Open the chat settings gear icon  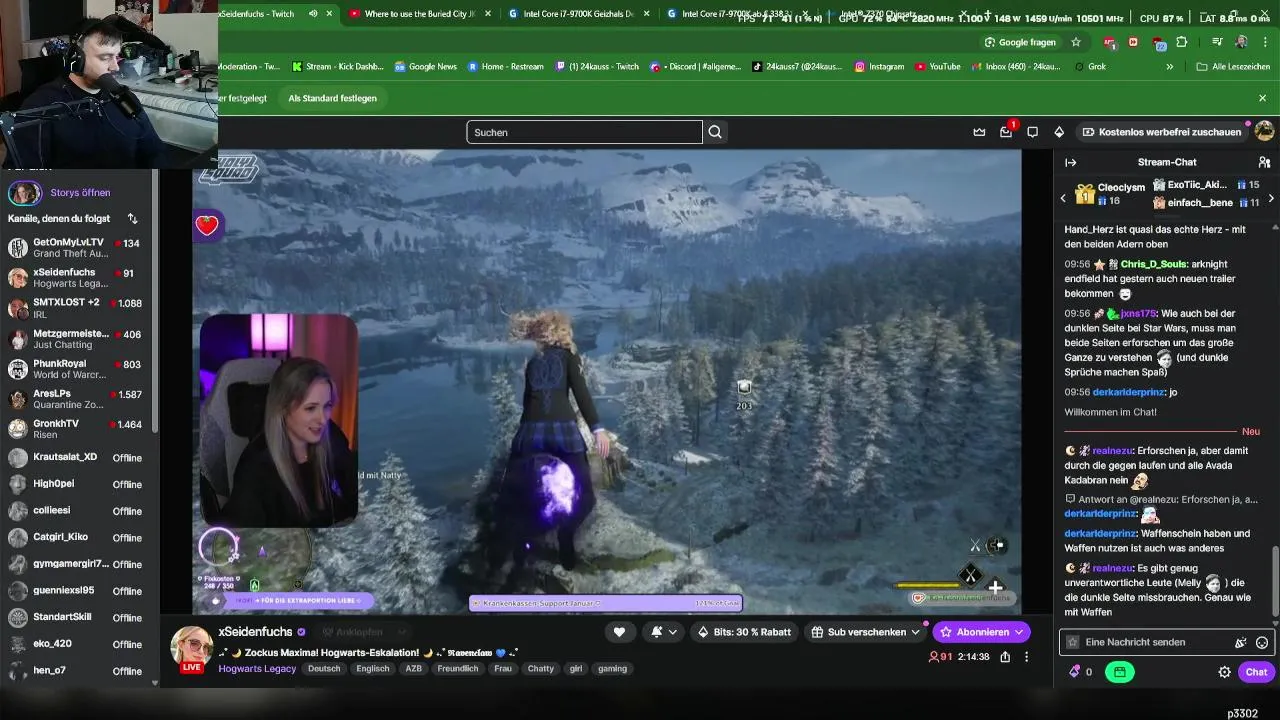[x=1224, y=672]
